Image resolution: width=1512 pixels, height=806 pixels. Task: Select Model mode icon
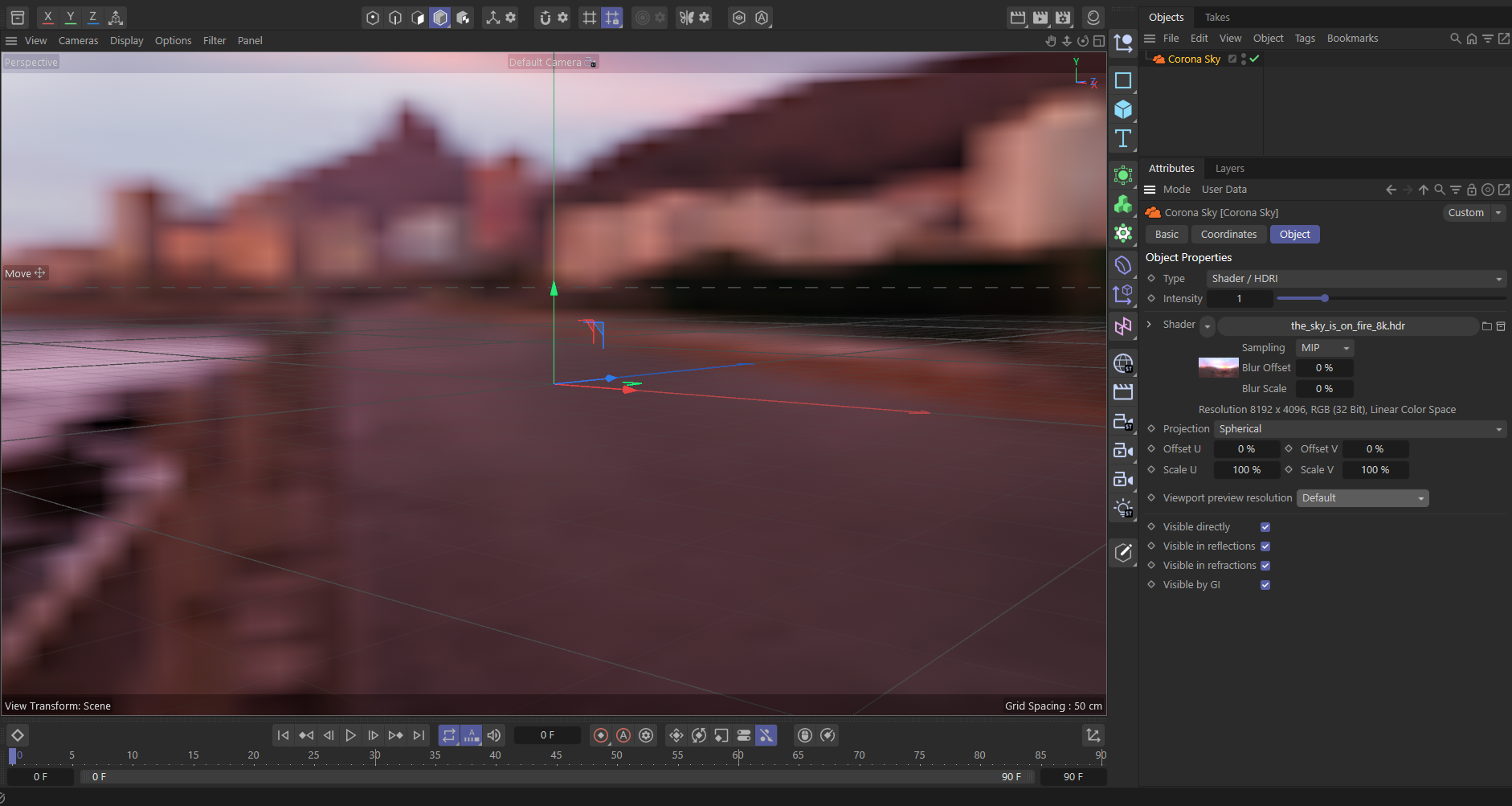[440, 17]
